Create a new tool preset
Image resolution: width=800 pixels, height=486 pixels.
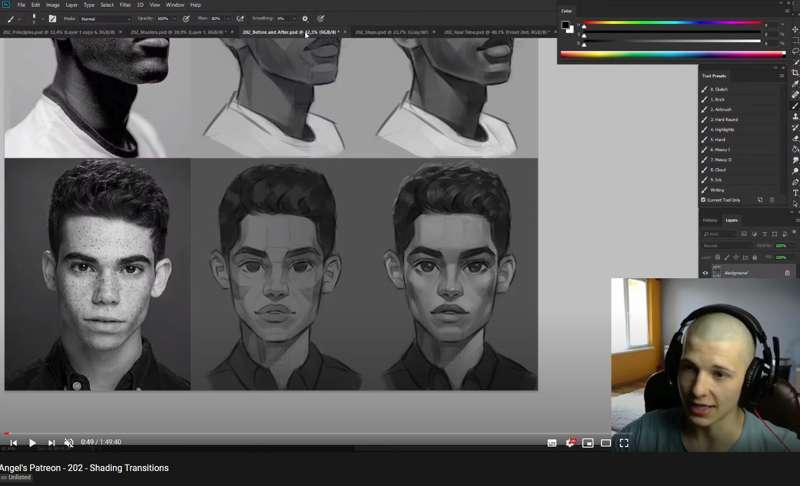pyautogui.click(x=760, y=200)
